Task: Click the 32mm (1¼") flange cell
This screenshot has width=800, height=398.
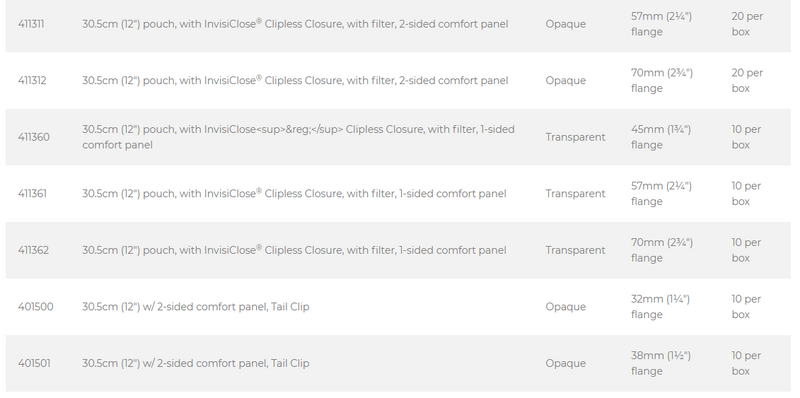Action: 660,307
